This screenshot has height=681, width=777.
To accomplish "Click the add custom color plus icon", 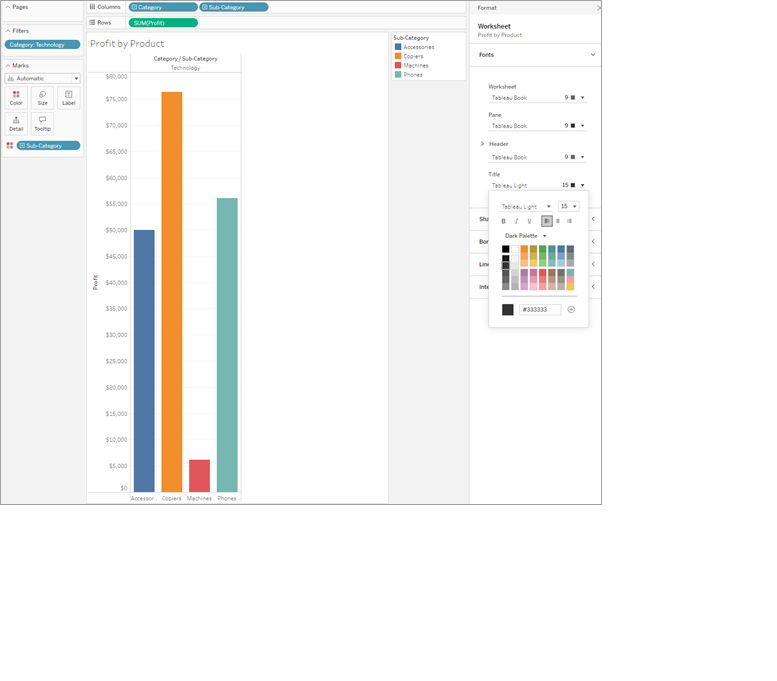I will (571, 310).
